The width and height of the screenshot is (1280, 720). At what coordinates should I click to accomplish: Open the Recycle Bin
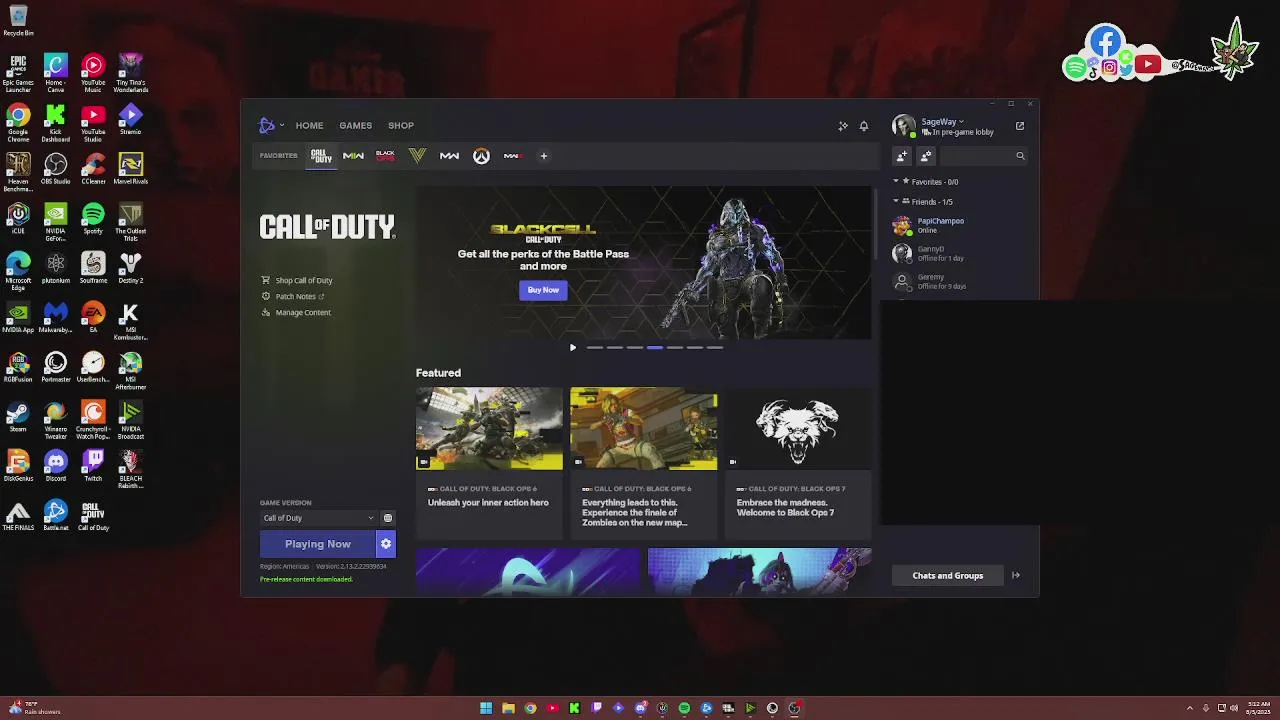pos(18,20)
